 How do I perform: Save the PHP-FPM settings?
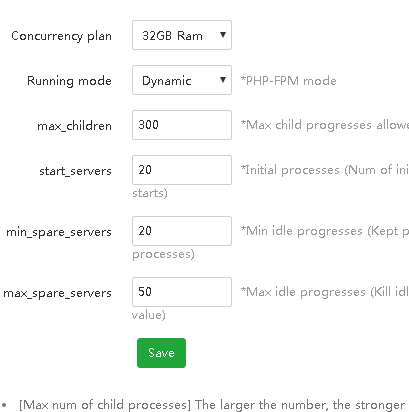(x=161, y=353)
